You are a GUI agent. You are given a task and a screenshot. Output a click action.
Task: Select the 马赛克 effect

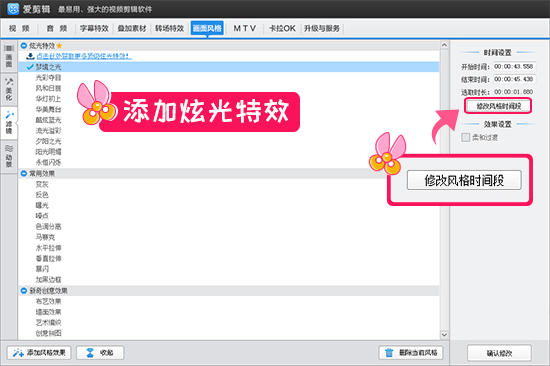coord(45,237)
